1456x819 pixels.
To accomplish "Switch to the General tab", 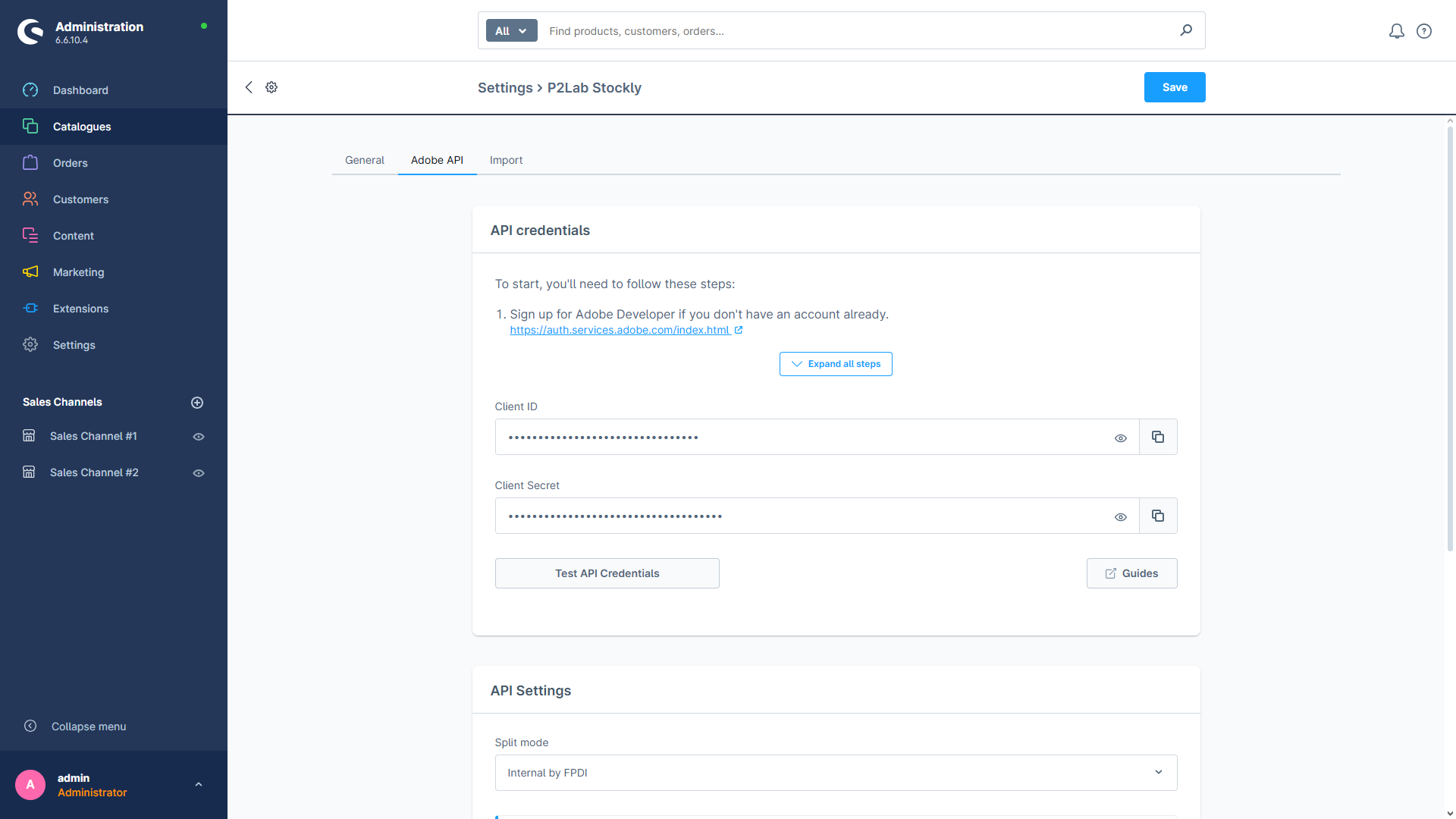I will tap(365, 160).
